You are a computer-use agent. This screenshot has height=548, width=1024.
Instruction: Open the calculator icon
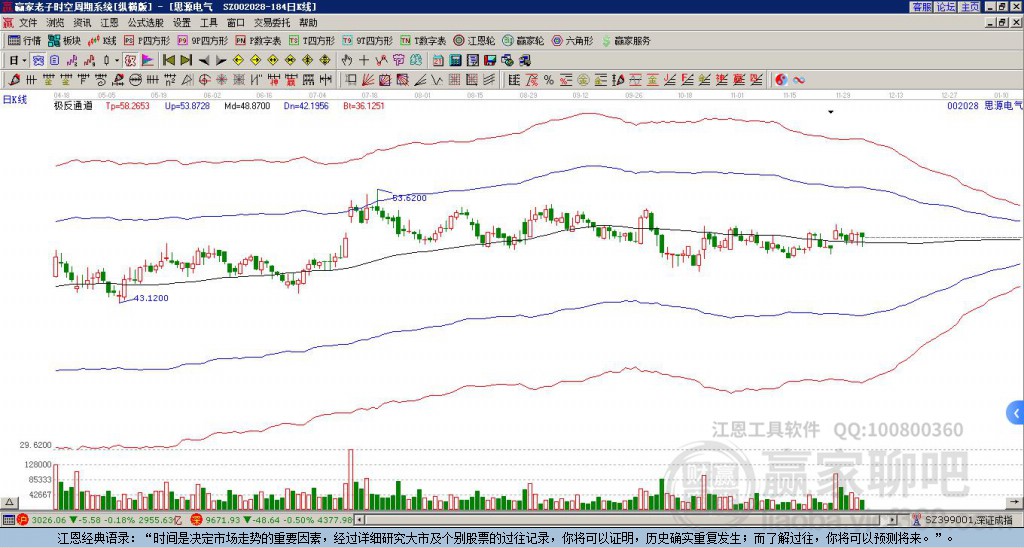455,61
